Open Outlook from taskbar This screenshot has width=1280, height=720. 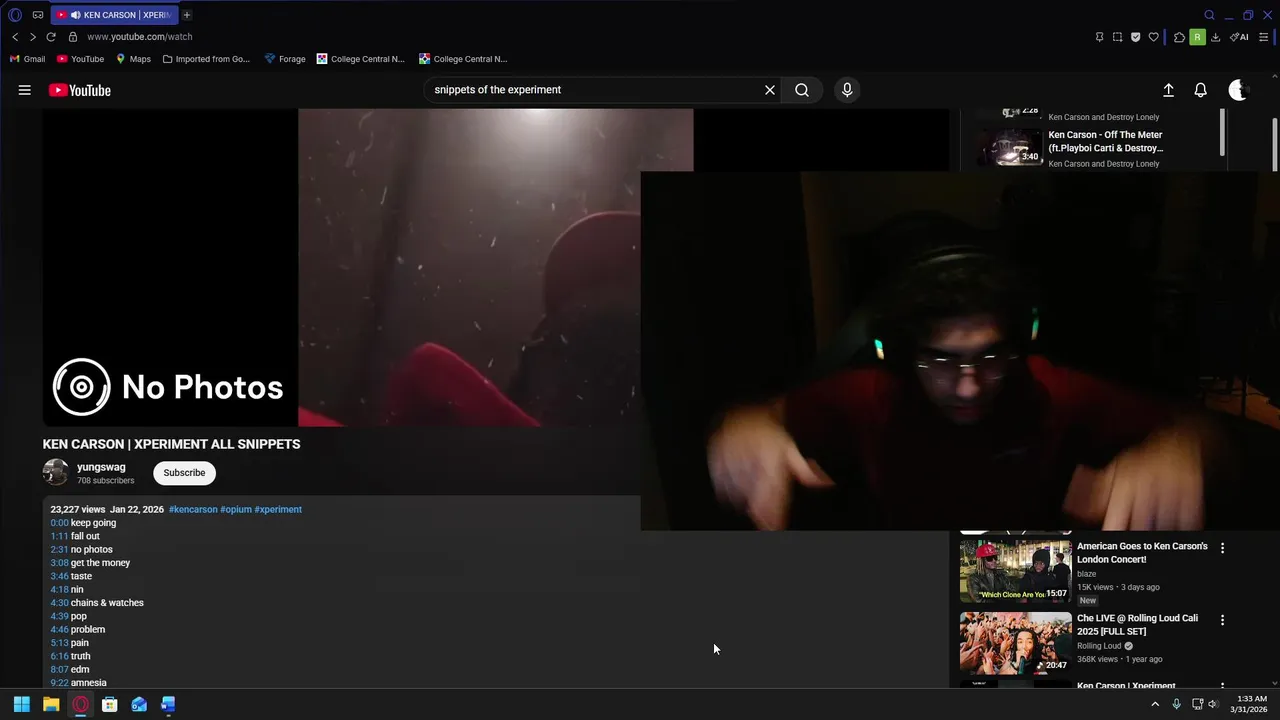(139, 704)
